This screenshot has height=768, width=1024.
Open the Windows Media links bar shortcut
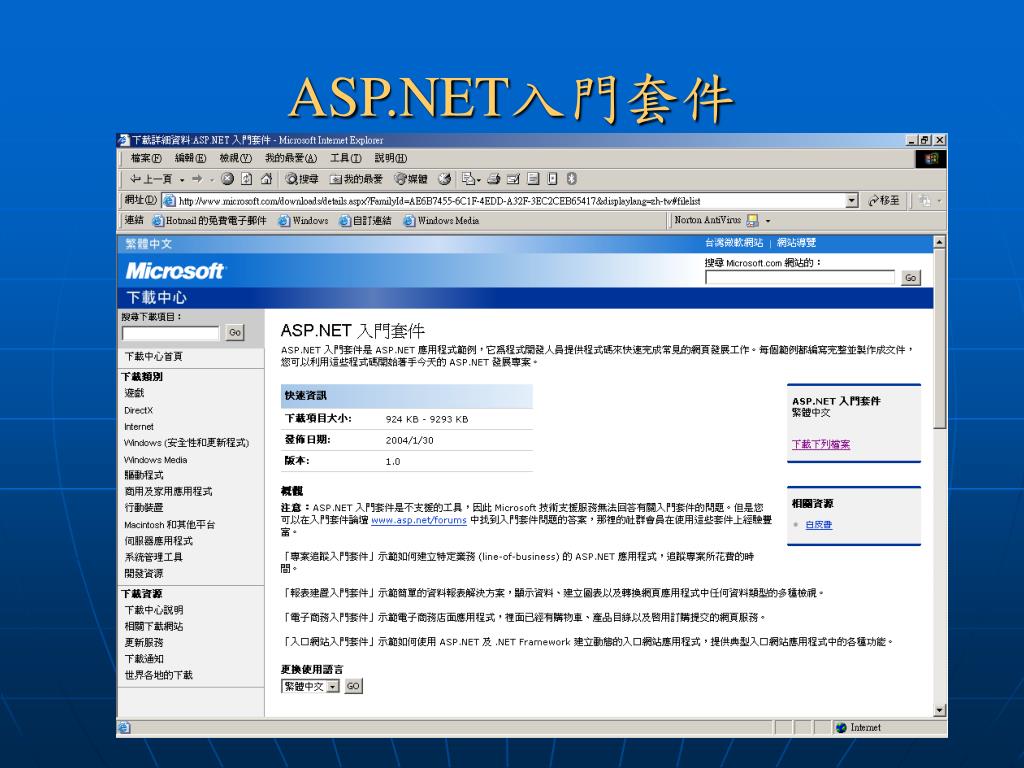click(441, 221)
